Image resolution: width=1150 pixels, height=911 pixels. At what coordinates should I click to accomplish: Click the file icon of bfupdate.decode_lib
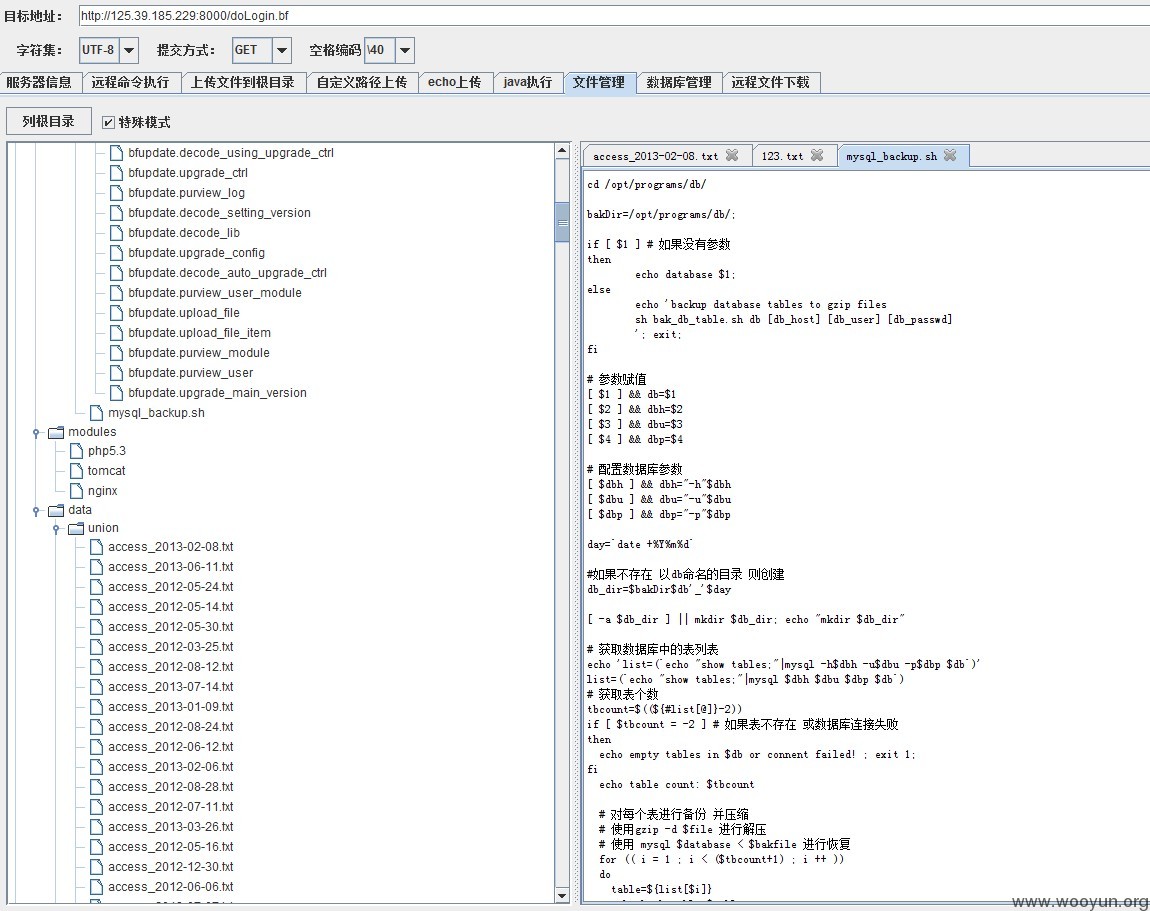(x=116, y=233)
